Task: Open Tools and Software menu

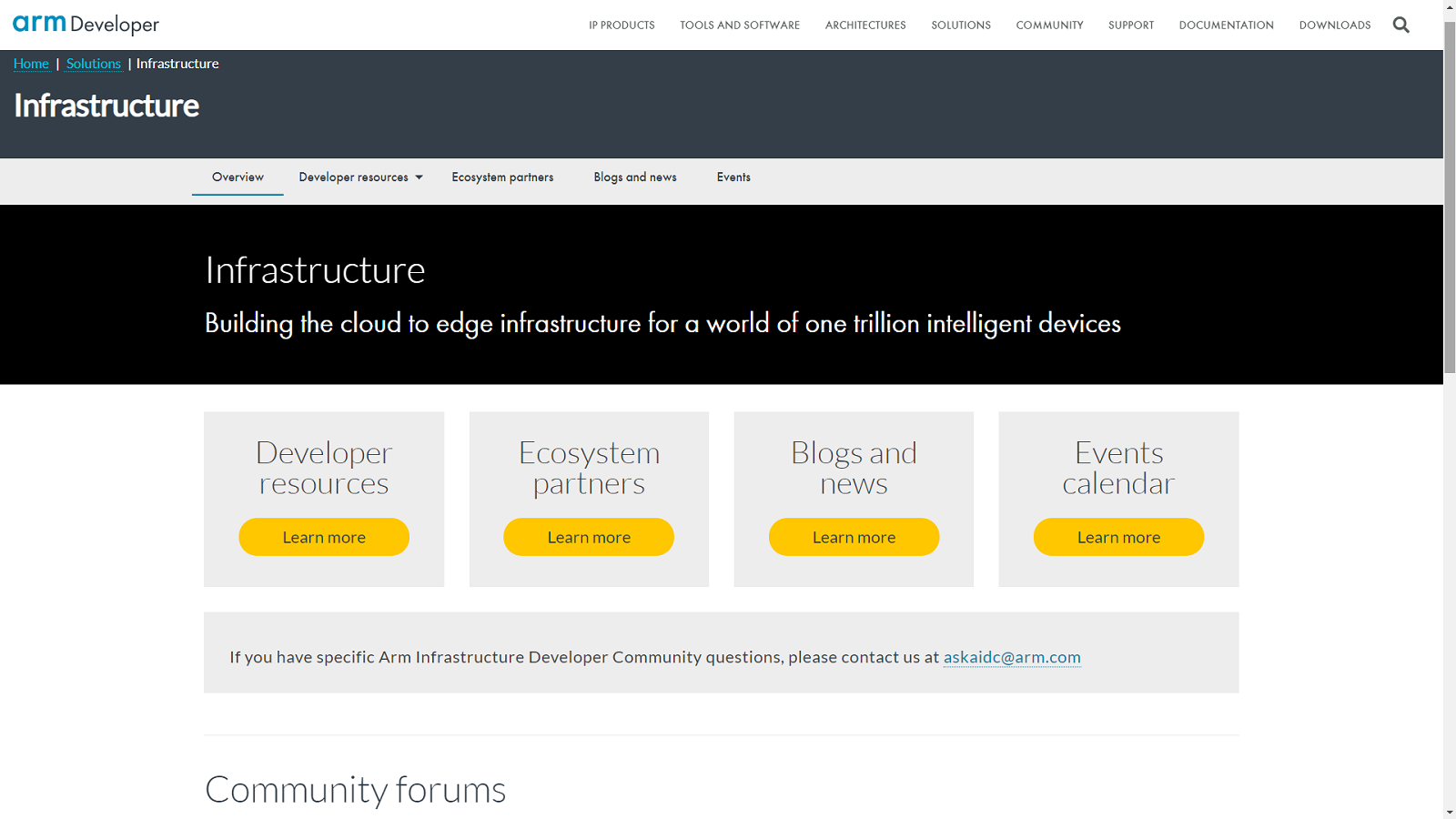Action: coord(740,25)
